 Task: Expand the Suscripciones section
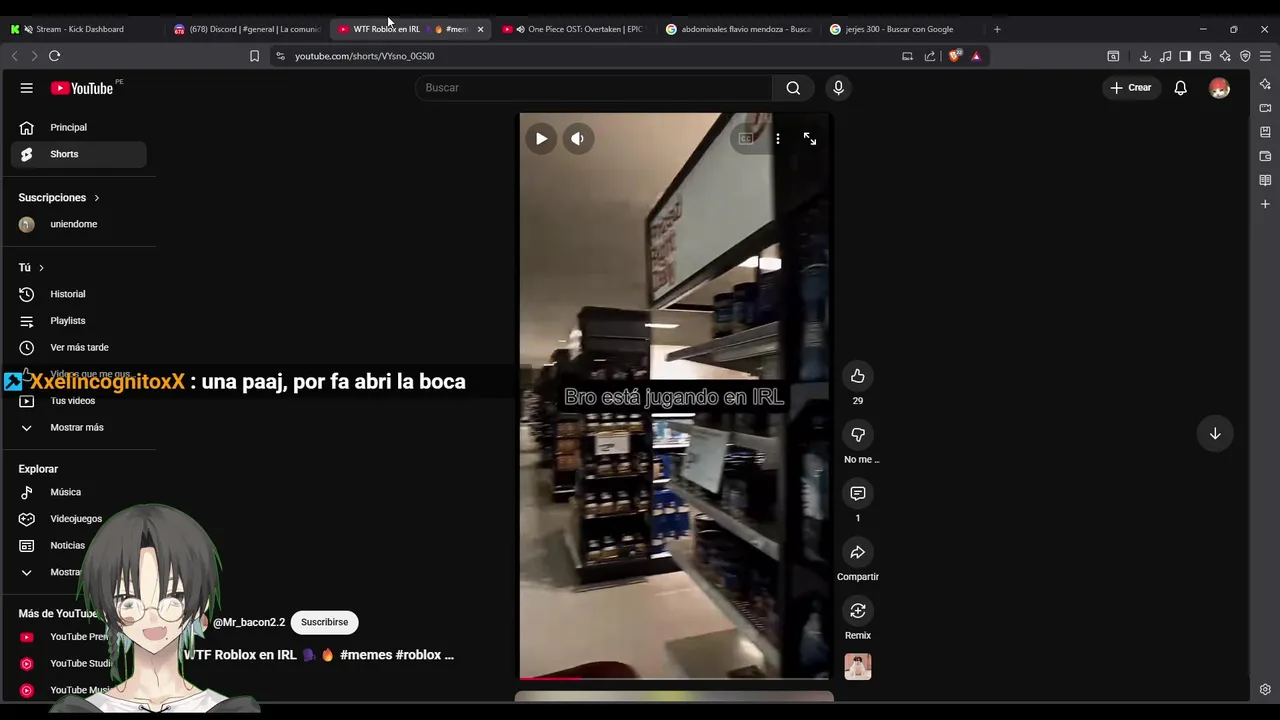click(x=59, y=198)
